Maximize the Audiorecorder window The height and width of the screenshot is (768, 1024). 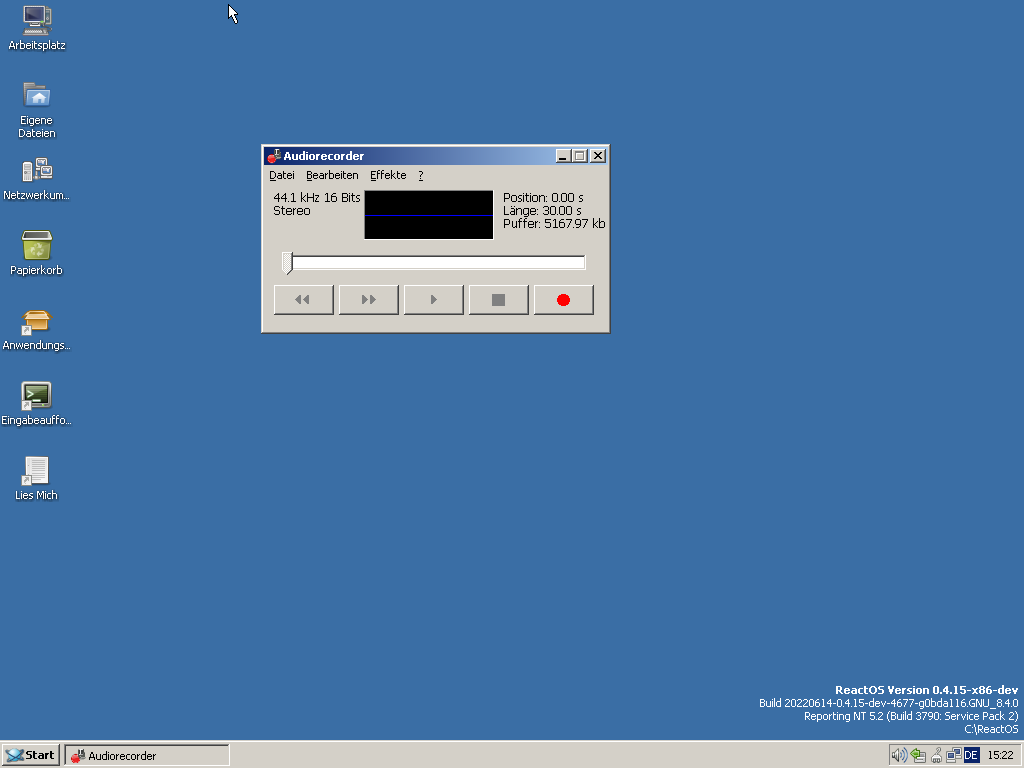pos(580,156)
